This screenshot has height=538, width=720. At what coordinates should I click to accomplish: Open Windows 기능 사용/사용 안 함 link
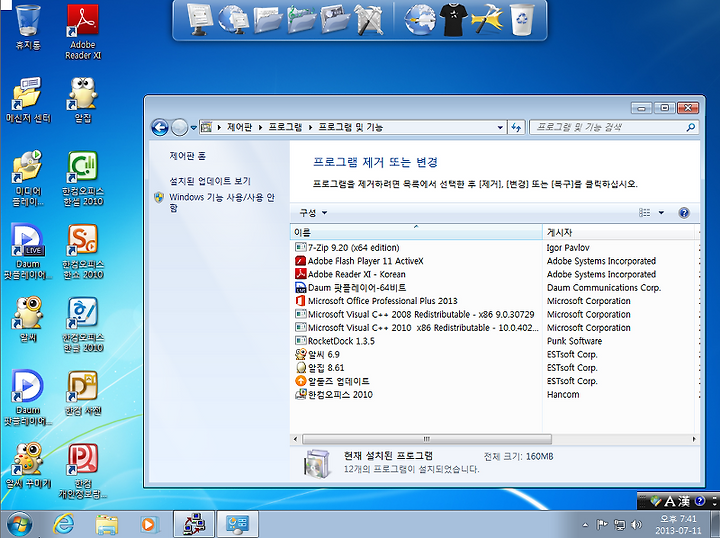(x=222, y=202)
